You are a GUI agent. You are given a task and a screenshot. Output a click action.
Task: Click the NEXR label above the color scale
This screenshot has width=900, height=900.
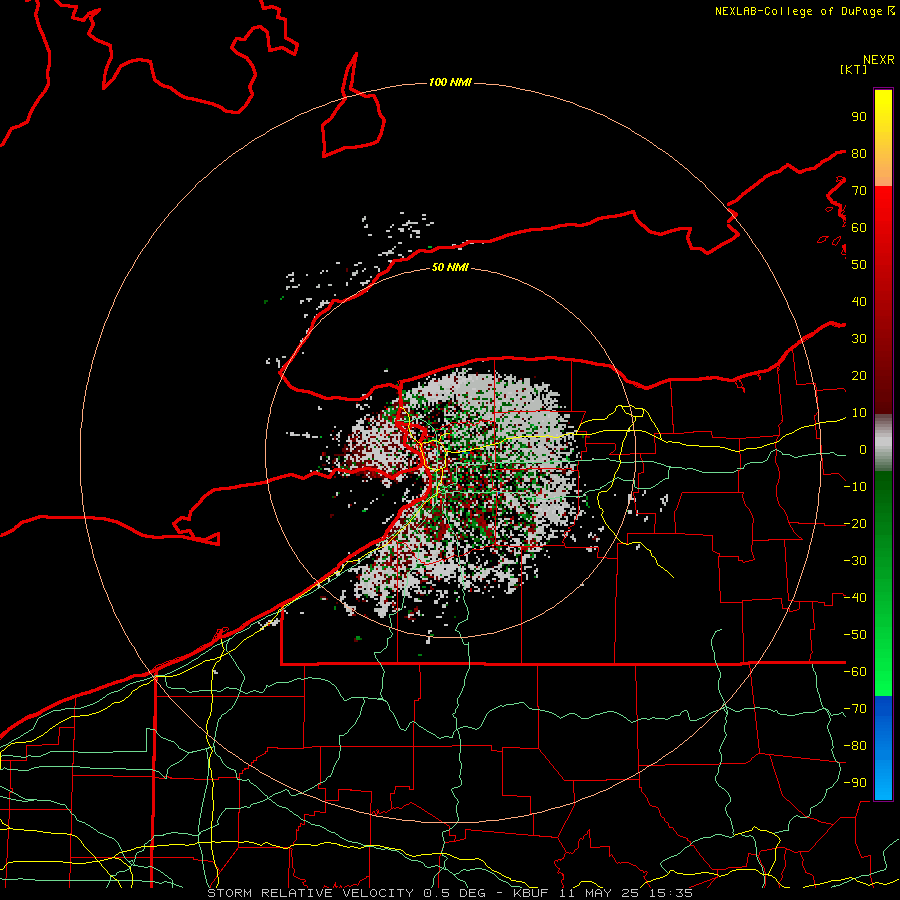tap(878, 60)
